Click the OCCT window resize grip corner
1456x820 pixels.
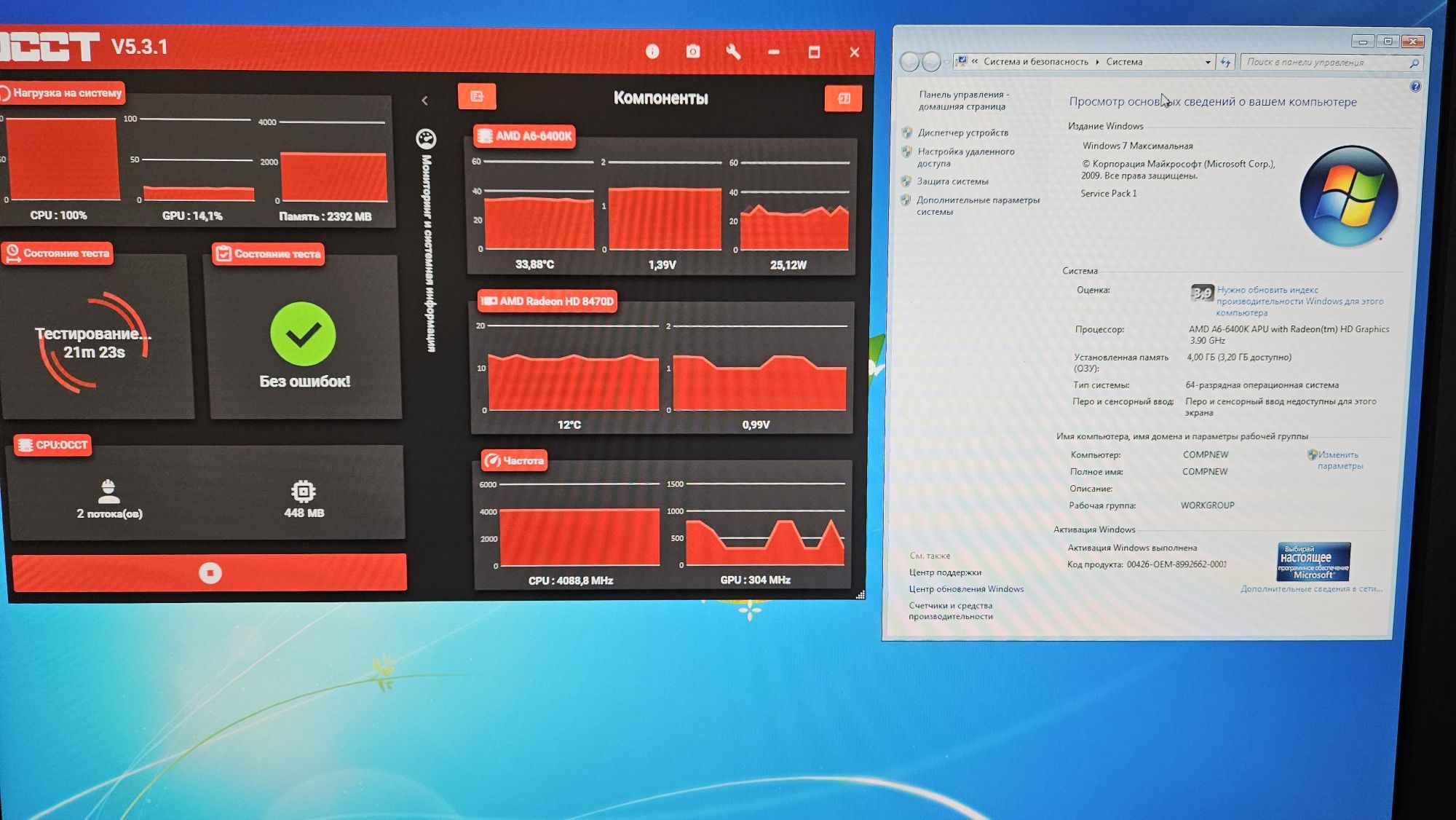pyautogui.click(x=860, y=594)
